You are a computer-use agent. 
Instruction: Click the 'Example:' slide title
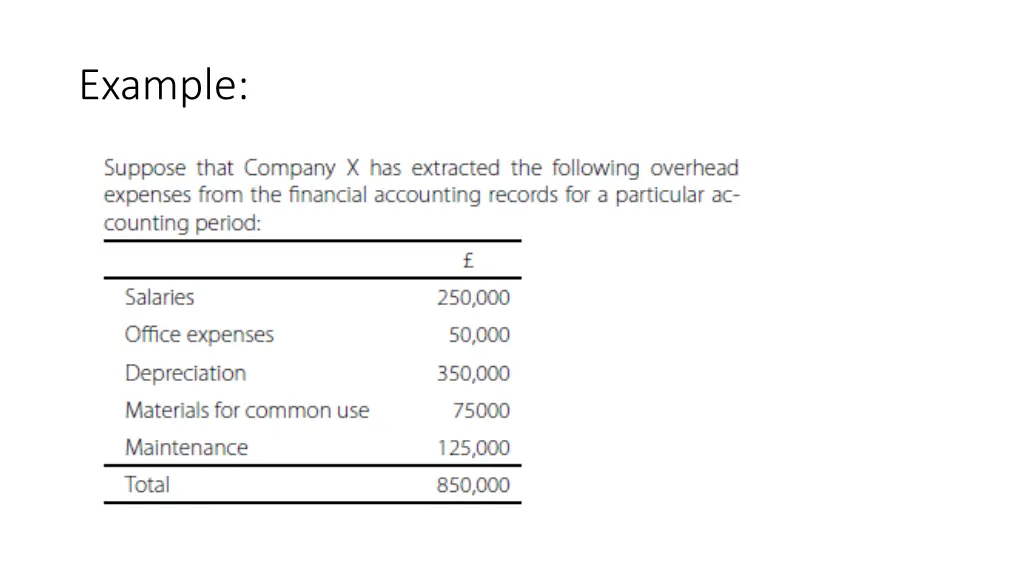point(163,85)
